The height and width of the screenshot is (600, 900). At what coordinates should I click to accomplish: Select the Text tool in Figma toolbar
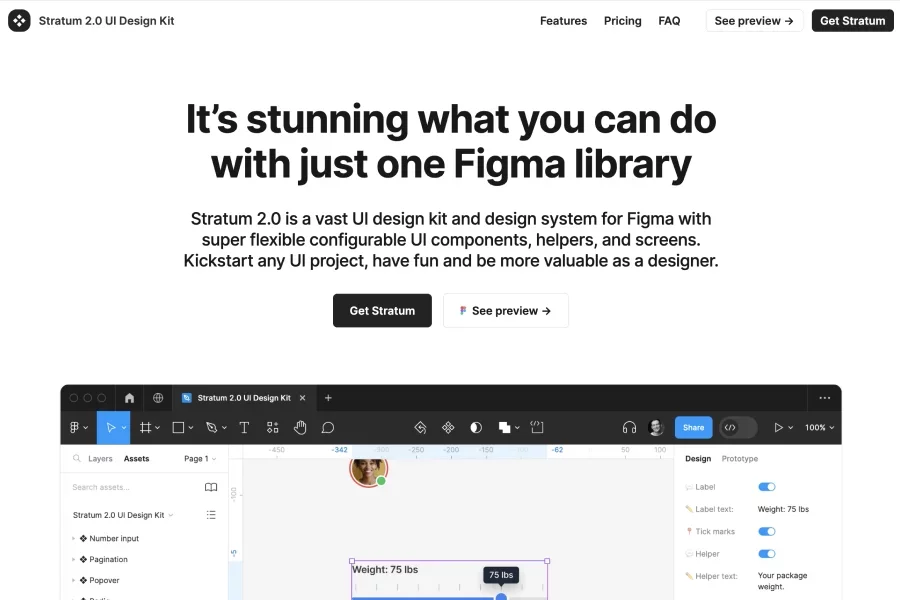coord(244,427)
